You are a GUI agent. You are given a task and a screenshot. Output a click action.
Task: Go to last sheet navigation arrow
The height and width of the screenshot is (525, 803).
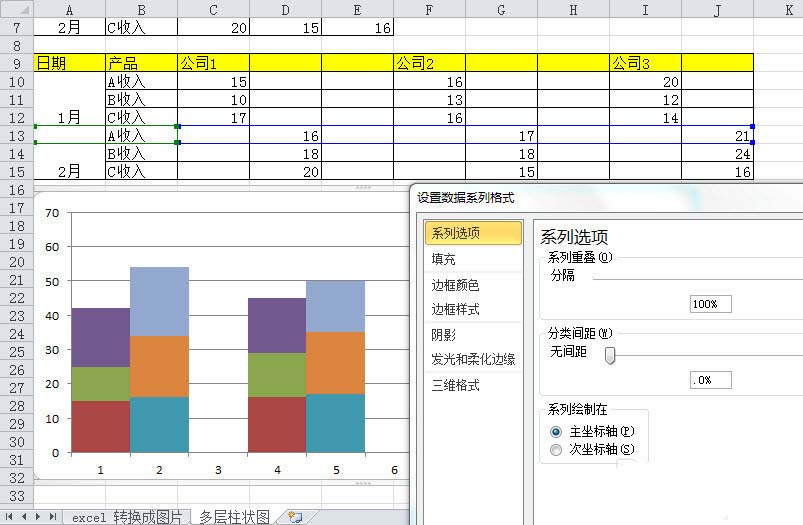tap(52, 517)
